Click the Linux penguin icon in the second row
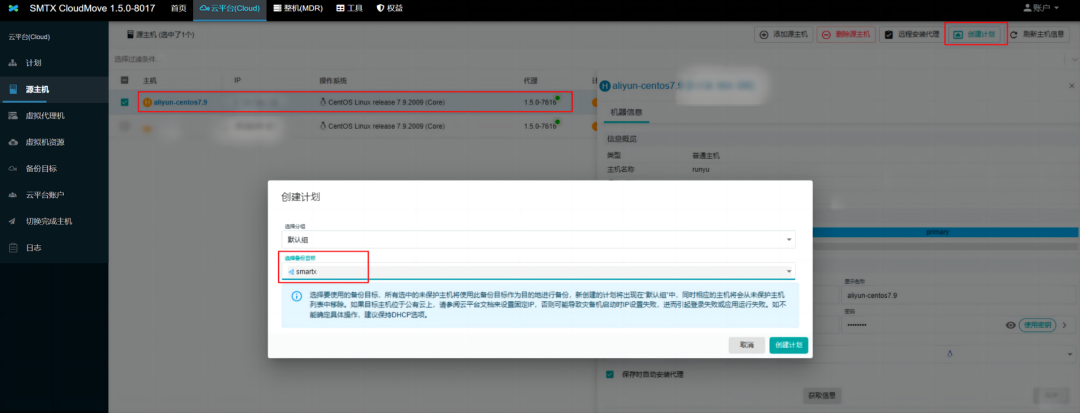 click(x=323, y=126)
